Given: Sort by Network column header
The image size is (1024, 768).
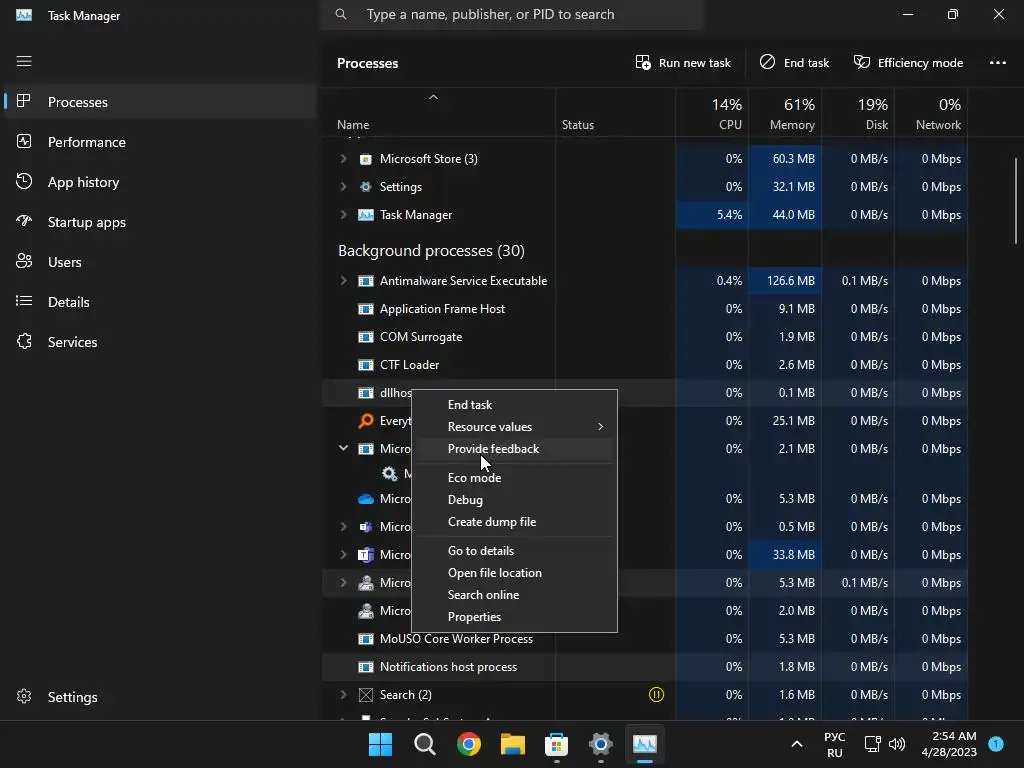Looking at the screenshot, I should (931, 113).
